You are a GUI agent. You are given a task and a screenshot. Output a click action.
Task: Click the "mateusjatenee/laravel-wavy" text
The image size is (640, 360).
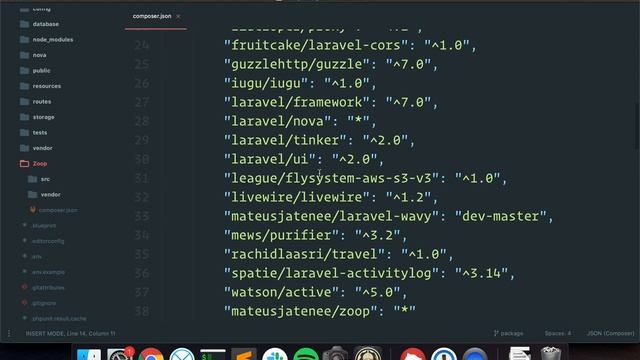(x=331, y=216)
